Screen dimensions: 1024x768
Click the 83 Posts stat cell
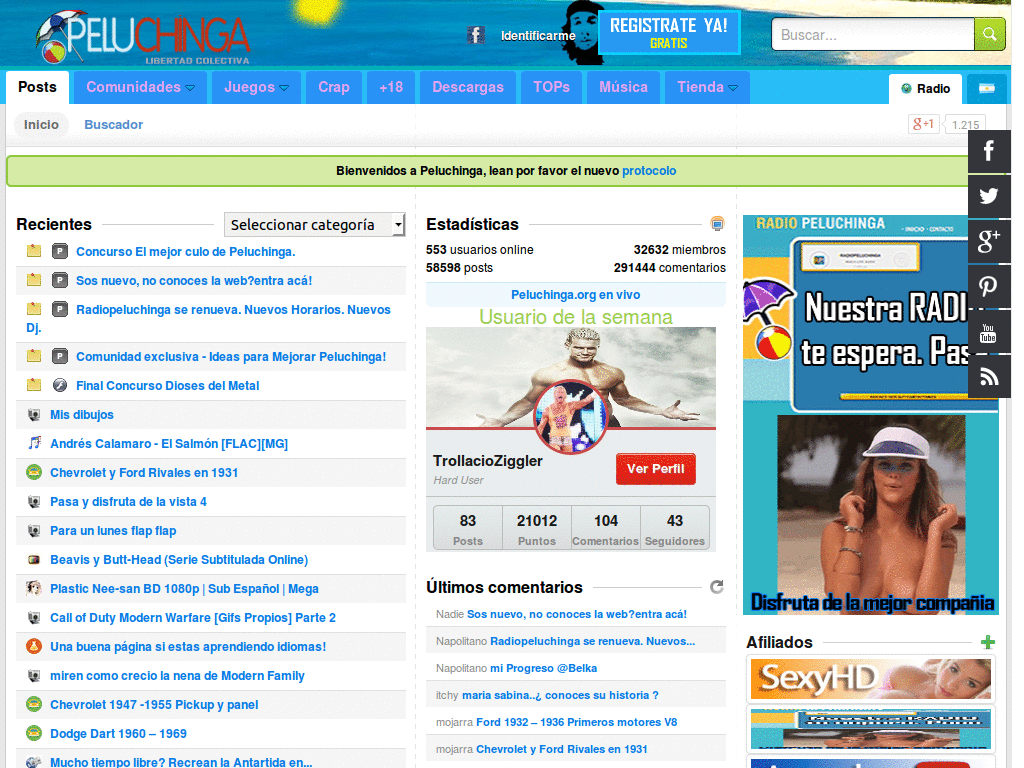click(468, 529)
